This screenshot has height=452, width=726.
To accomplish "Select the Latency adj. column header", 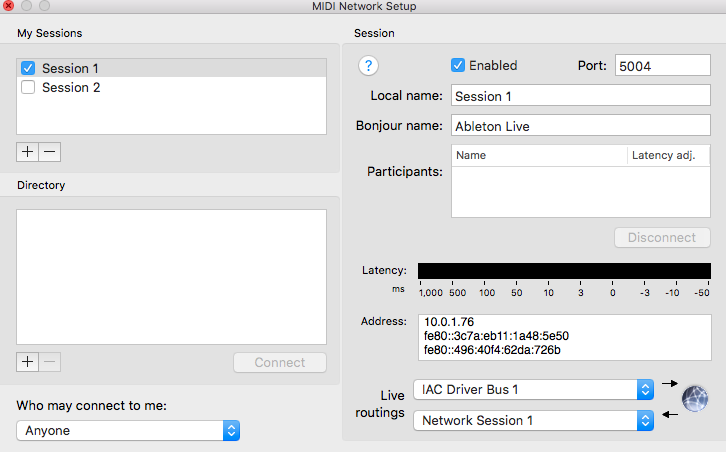I will coord(668,155).
